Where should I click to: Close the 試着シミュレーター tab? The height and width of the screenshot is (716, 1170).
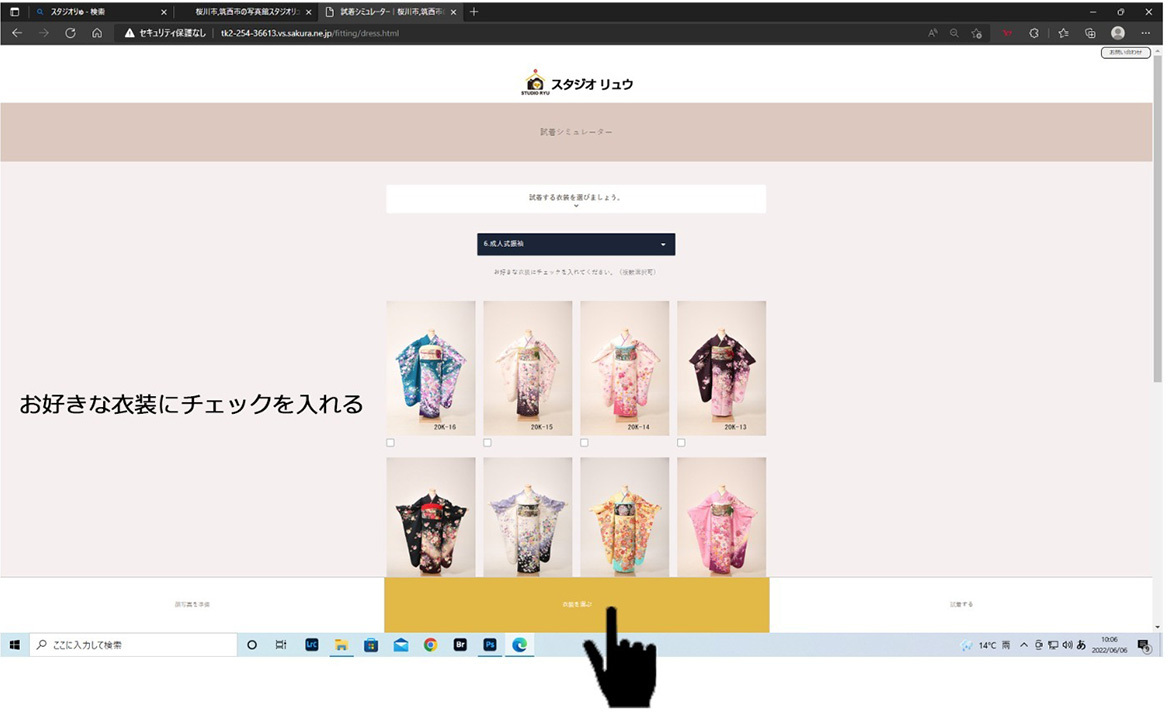[453, 12]
